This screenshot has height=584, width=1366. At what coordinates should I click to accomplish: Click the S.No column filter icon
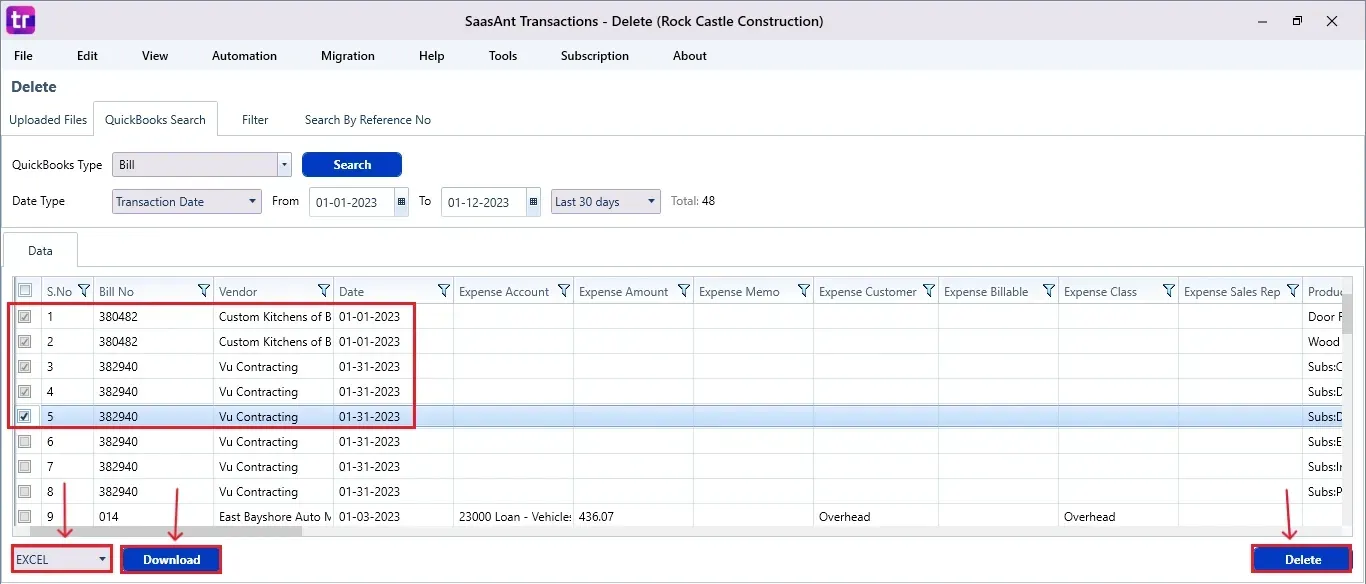point(84,291)
